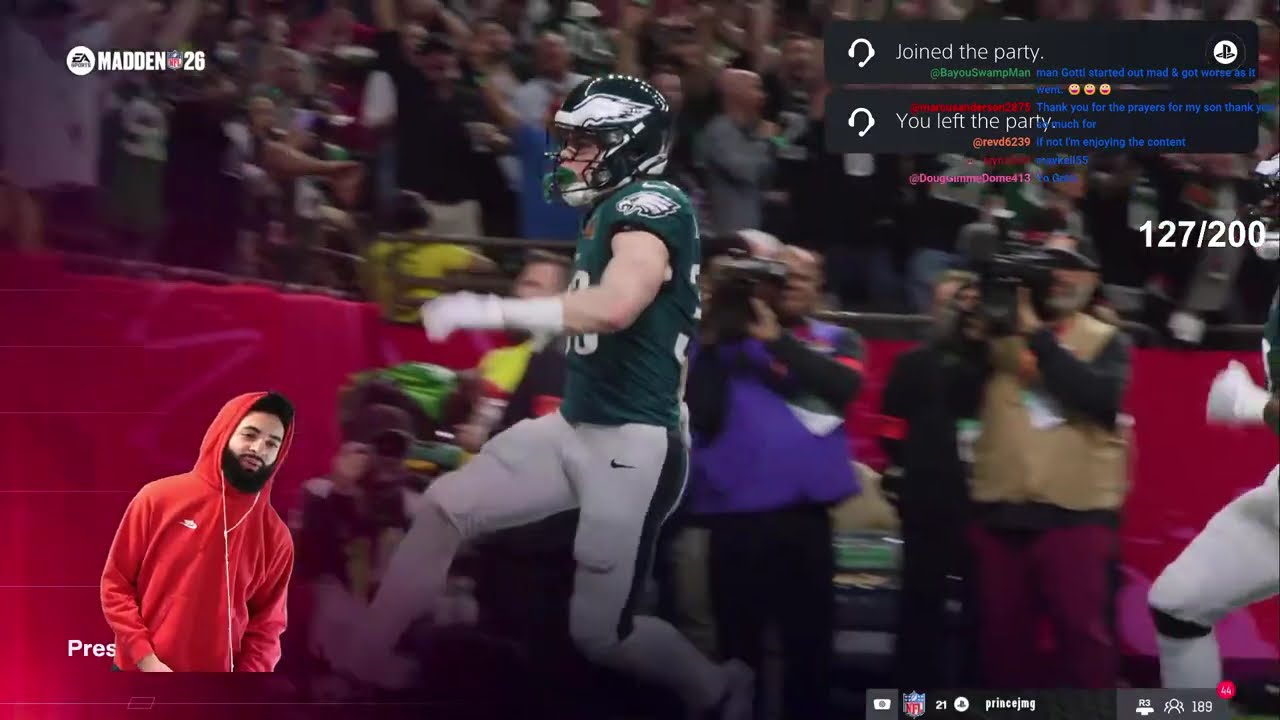Click the camera icon in the bottom bar
The width and height of the screenshot is (1280, 720).
881,704
